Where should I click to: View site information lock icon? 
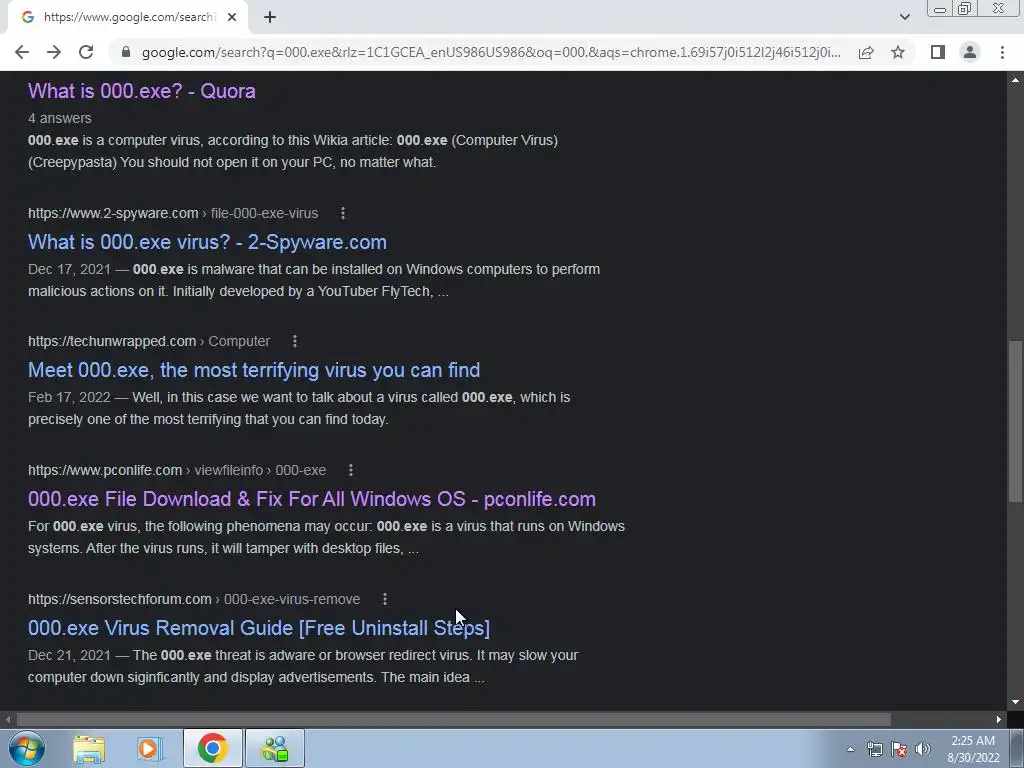[x=126, y=52]
